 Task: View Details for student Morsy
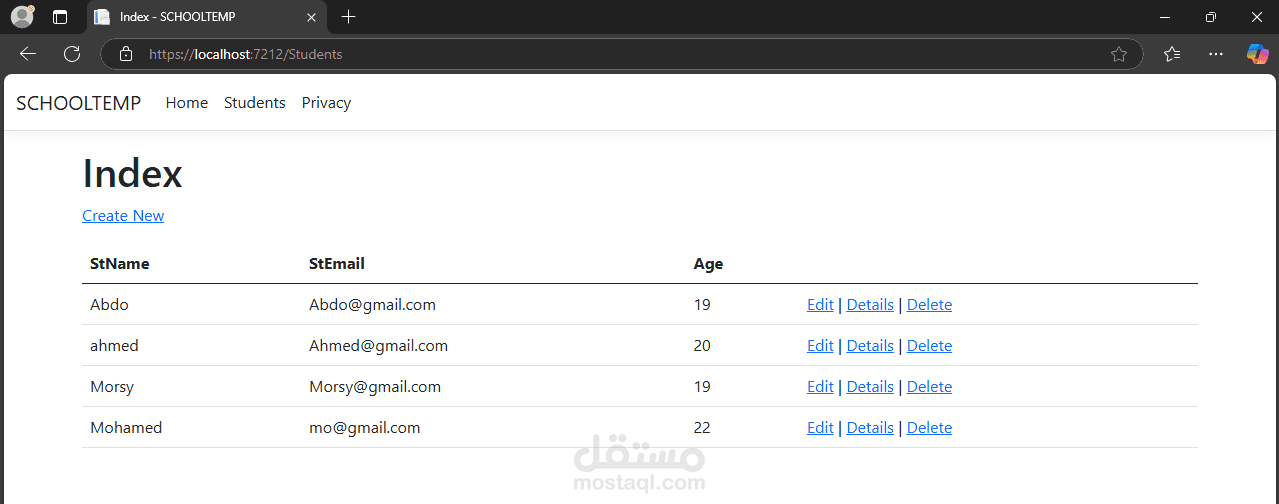[870, 387]
